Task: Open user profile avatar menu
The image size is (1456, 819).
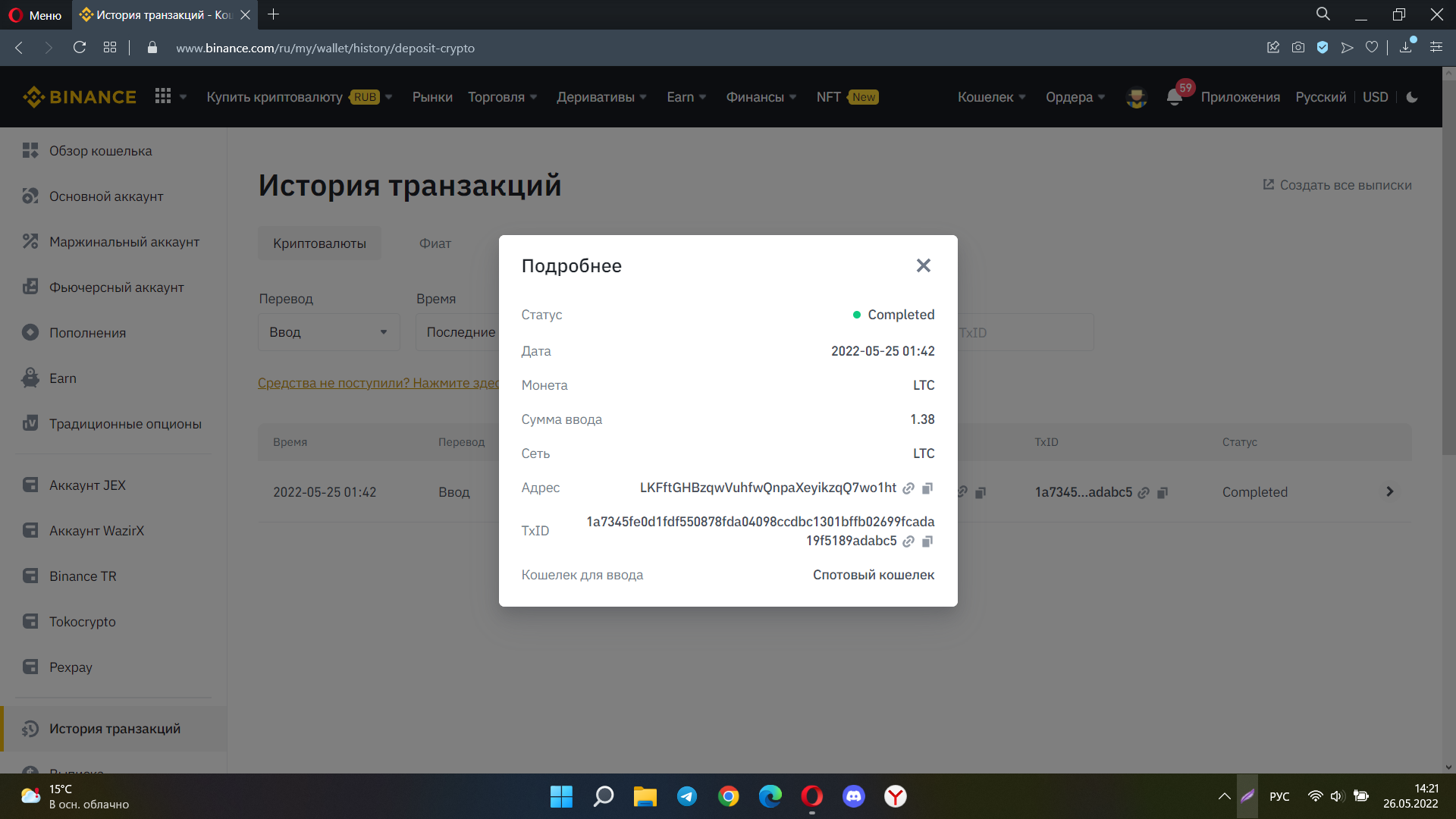Action: pyautogui.click(x=1136, y=97)
